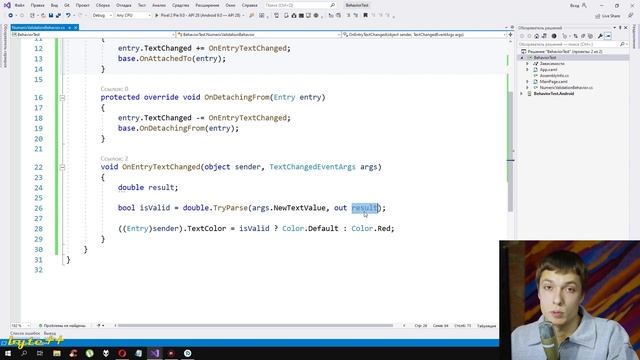This screenshot has width=640, height=360.
Task: Click the Visual Studio taskbar icon
Action: [155, 353]
